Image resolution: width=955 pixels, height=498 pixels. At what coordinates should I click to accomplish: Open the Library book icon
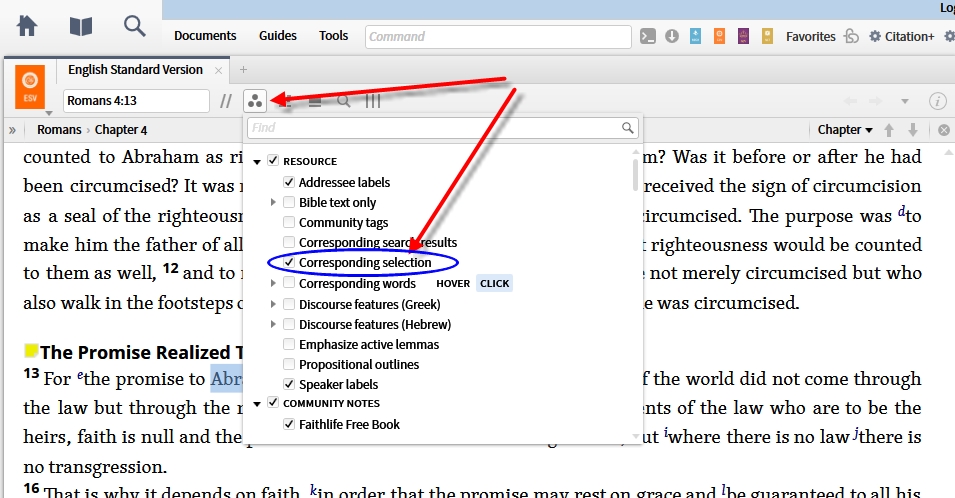pos(80,26)
